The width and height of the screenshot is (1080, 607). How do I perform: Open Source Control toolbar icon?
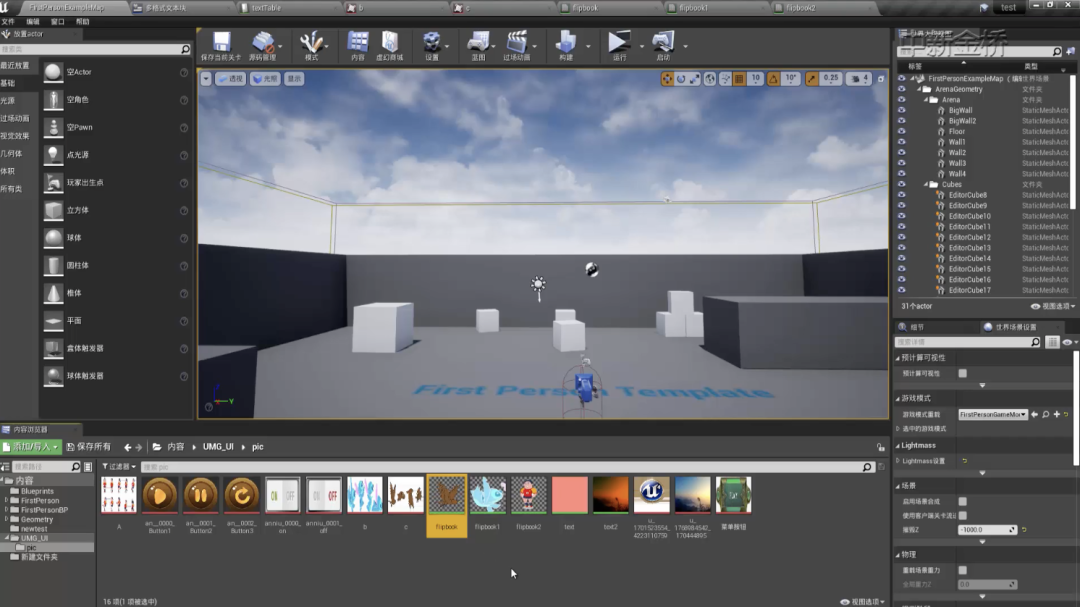[262, 43]
